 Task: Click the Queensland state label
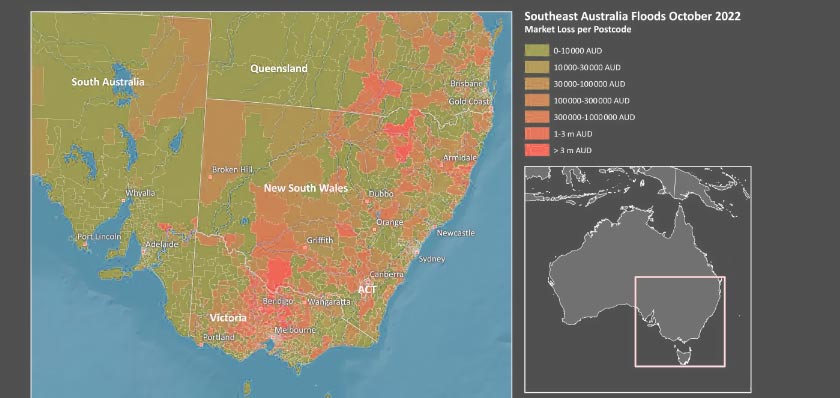click(279, 69)
